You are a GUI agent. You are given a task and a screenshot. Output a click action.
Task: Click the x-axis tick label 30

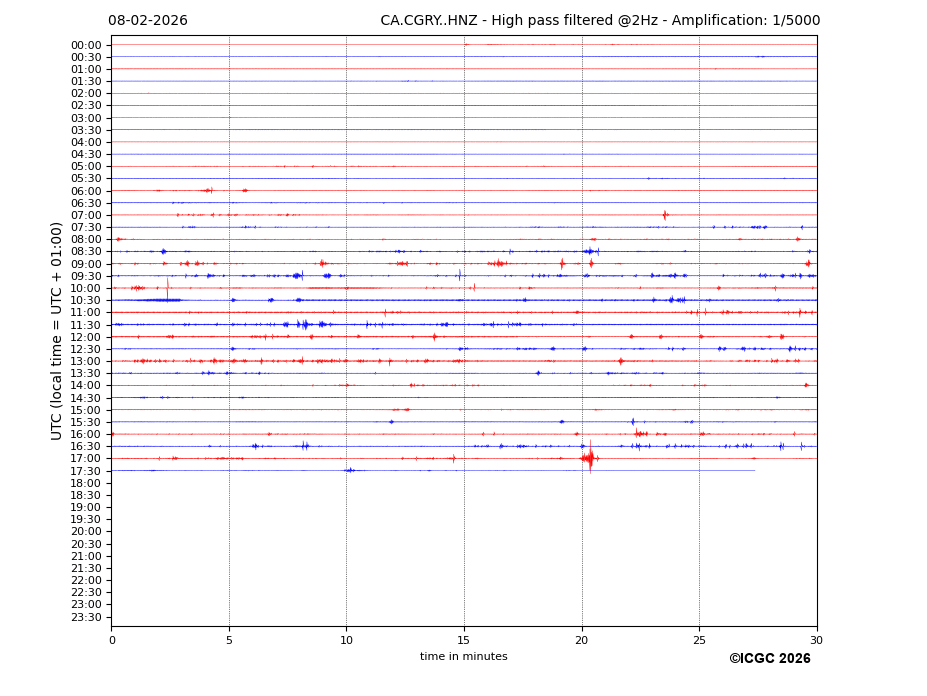(816, 640)
